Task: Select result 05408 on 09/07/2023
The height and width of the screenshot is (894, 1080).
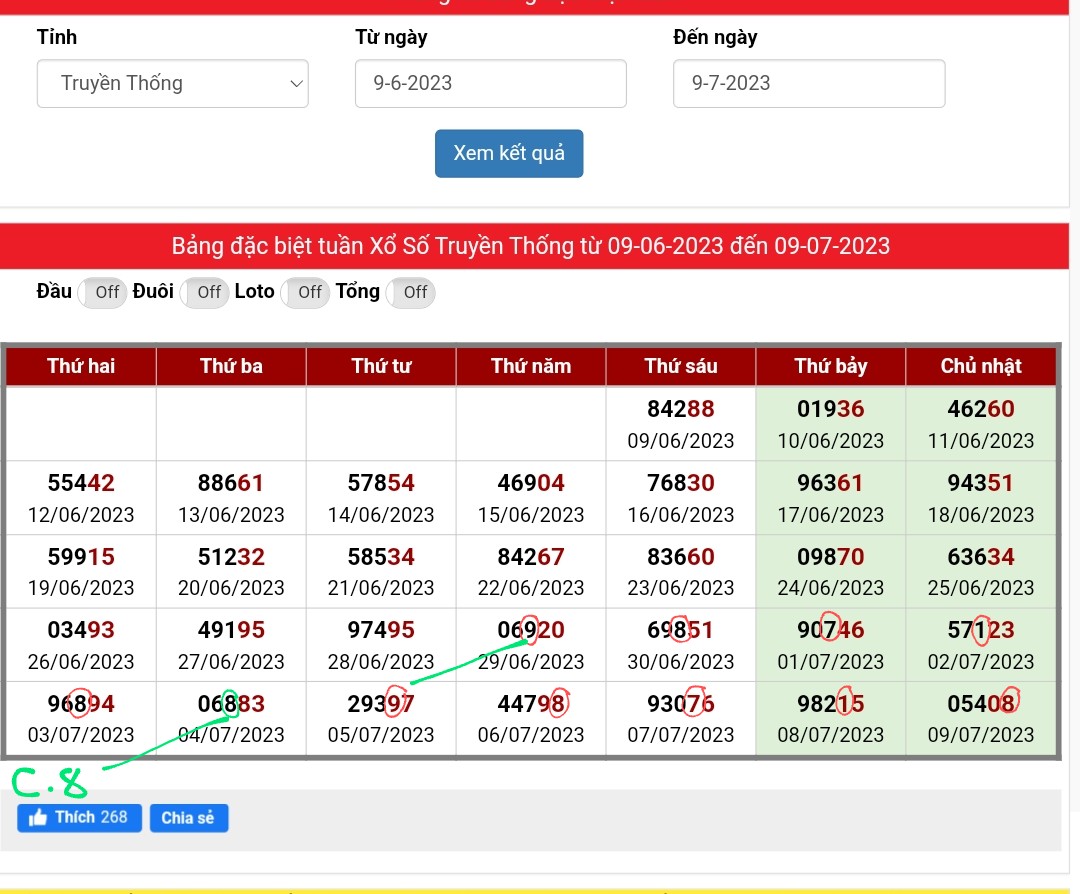Action: click(x=980, y=704)
